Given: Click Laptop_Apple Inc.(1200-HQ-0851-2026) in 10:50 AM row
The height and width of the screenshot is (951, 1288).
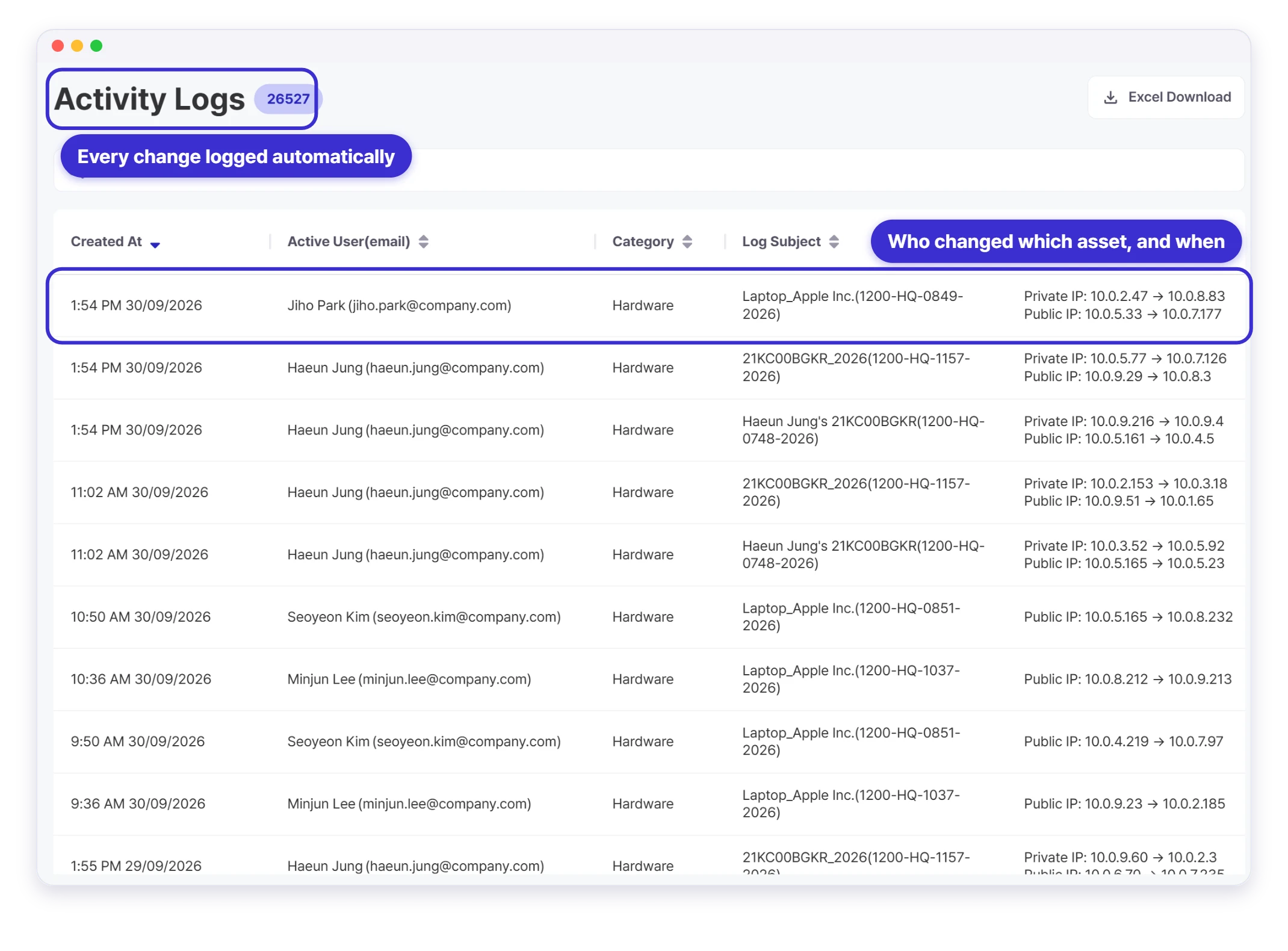Looking at the screenshot, I should click(x=851, y=617).
